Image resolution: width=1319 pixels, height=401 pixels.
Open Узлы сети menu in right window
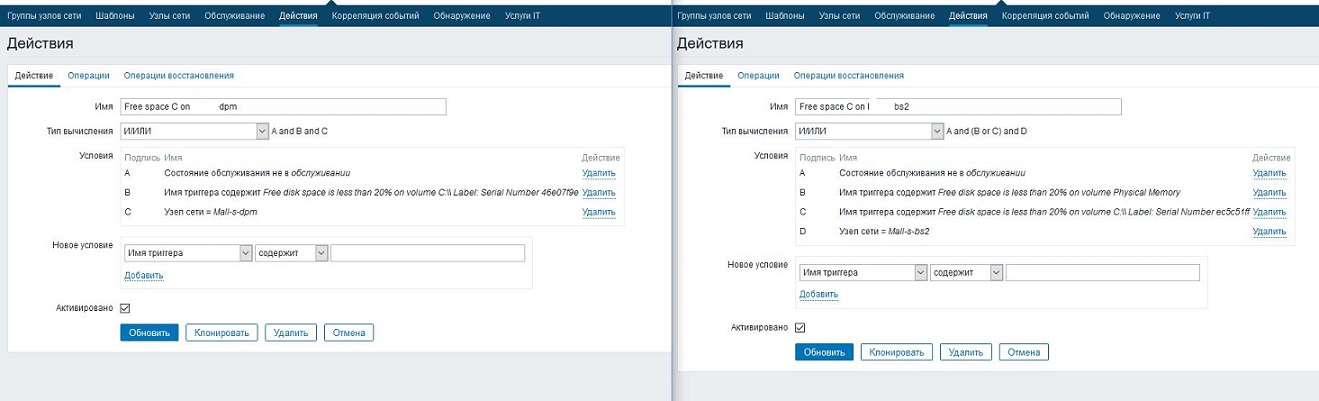coord(840,16)
